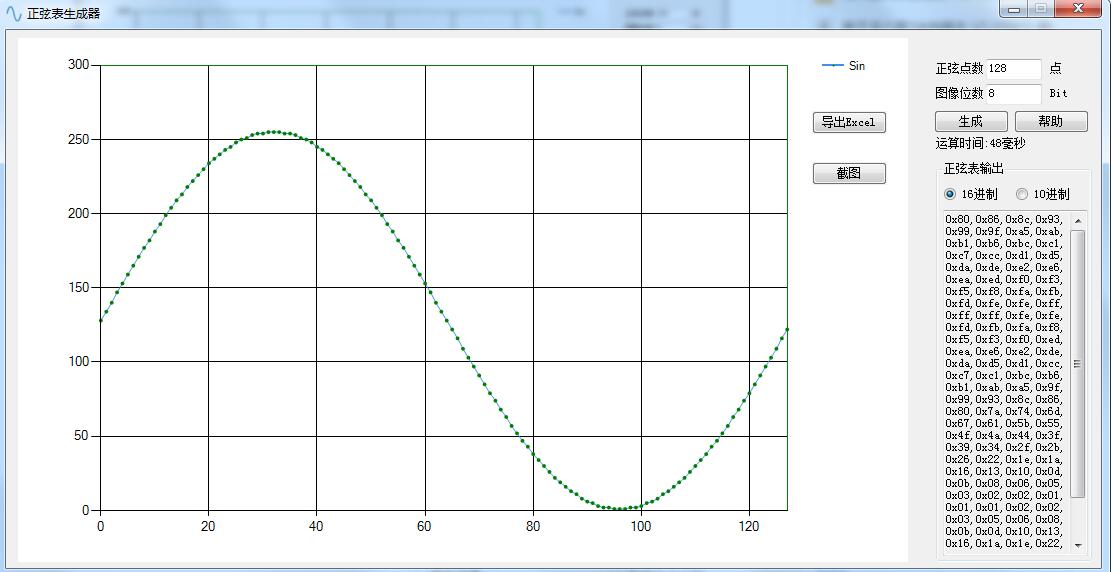Click the 运算时间:48毫秒 status text
Screen dimensions: 1113x572
point(980,144)
